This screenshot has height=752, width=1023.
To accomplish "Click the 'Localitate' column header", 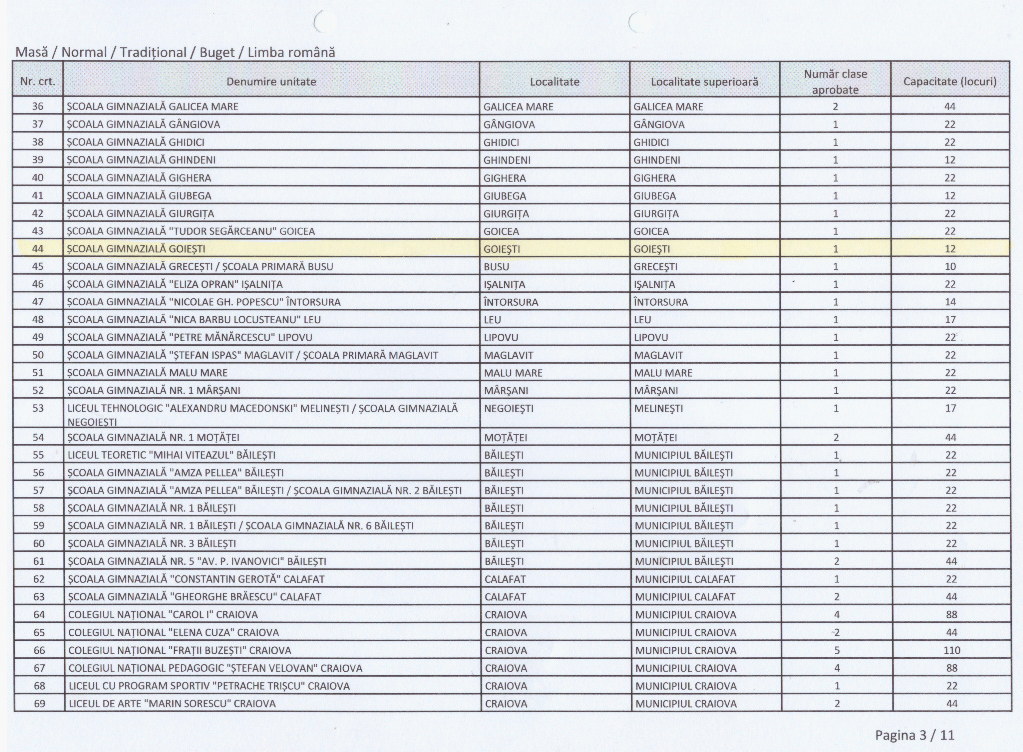I will point(555,81).
